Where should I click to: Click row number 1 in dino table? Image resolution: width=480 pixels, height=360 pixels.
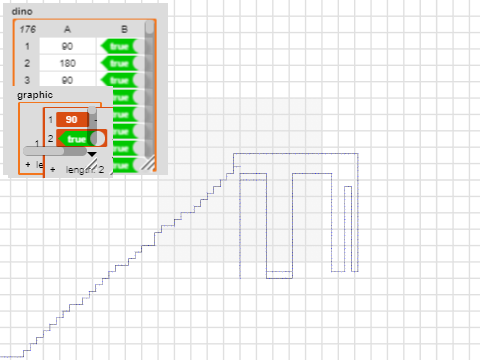tap(27, 46)
